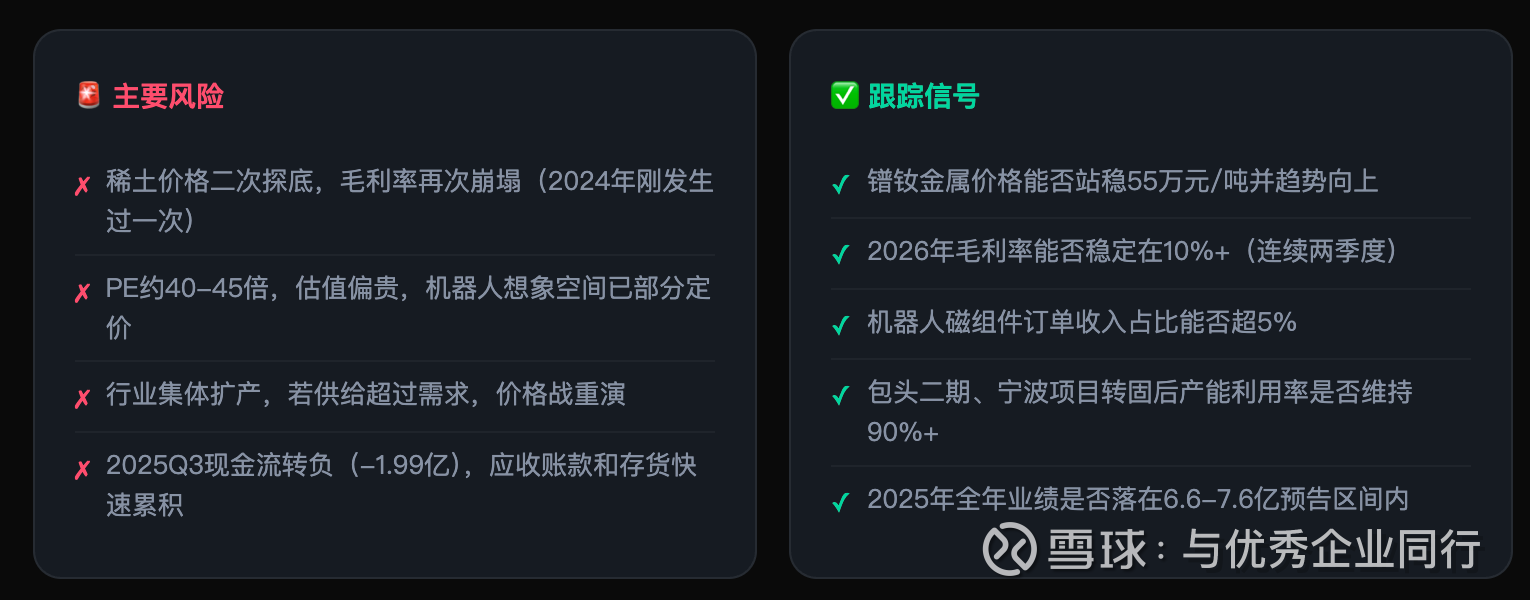
Task: Click the green checkmark beside 2026年毛利率
Action: [841, 255]
